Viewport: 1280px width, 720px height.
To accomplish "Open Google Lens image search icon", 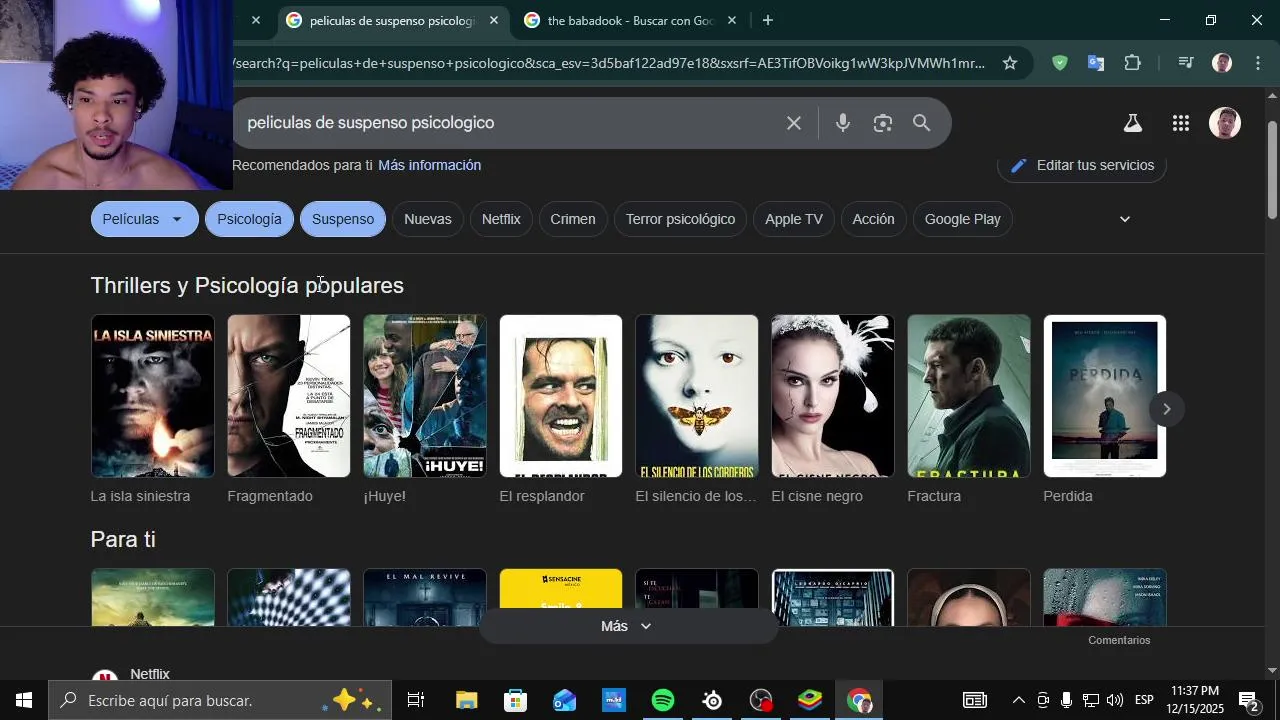I will pyautogui.click(x=882, y=123).
